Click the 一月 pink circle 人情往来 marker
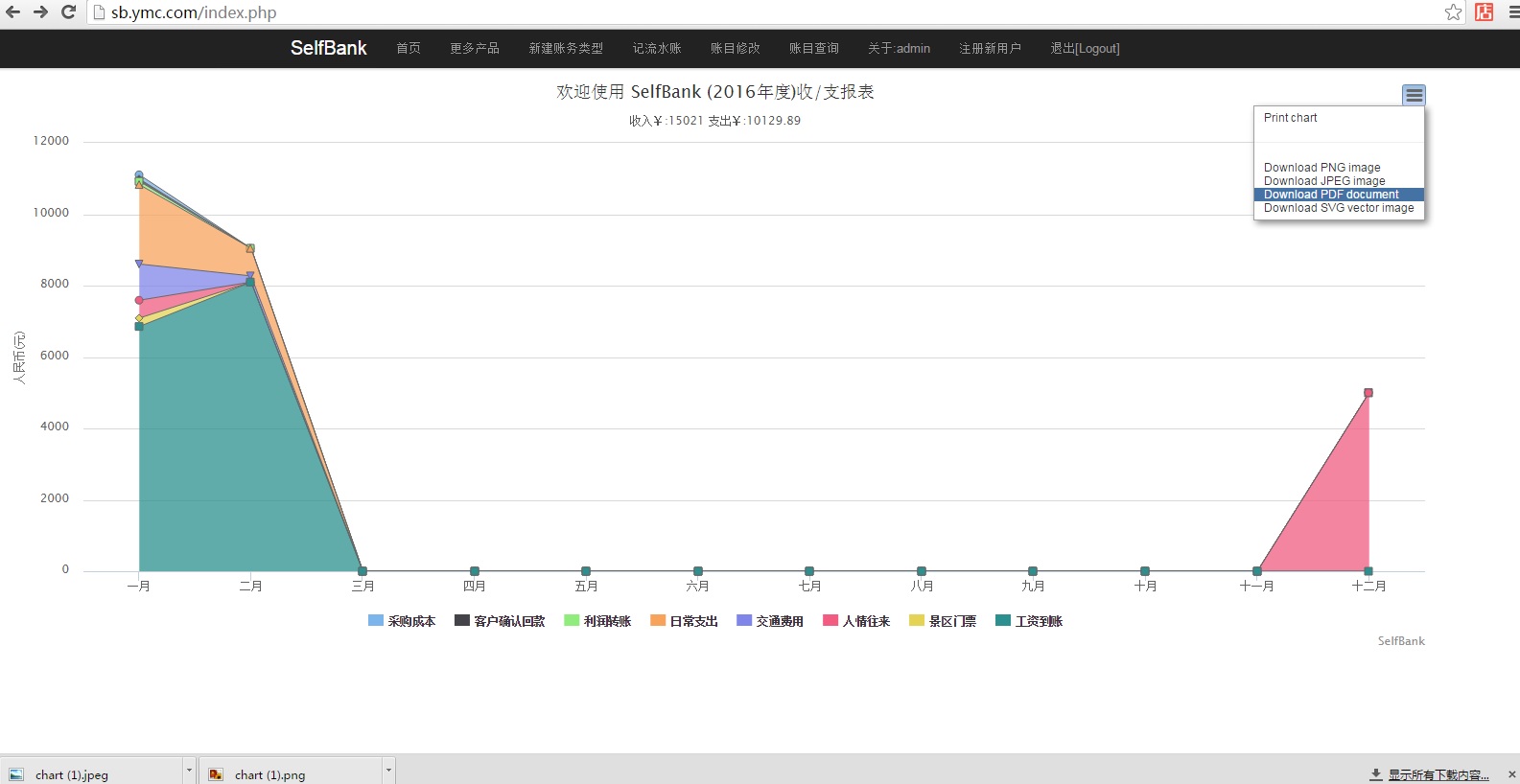Screen dimensions: 1520x784 tap(139, 301)
